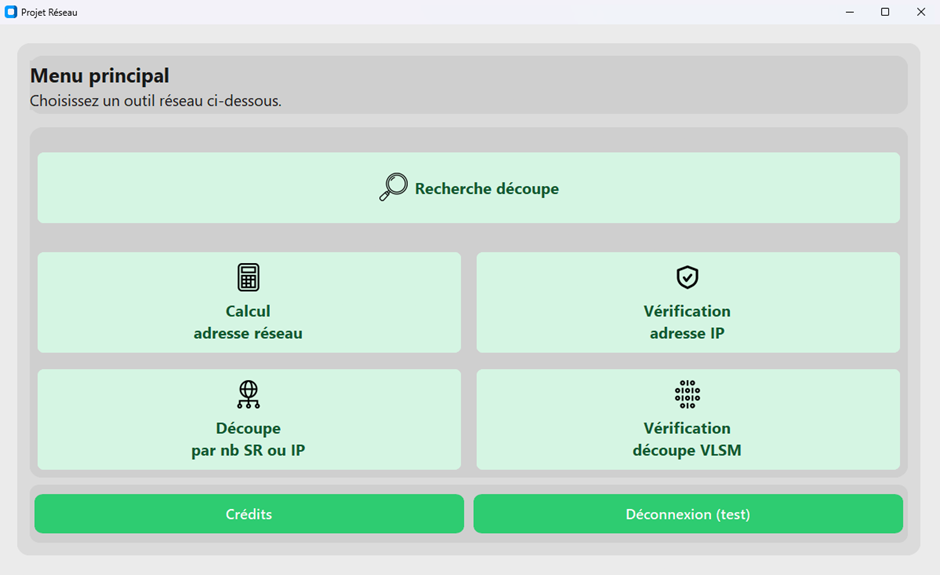The width and height of the screenshot is (940, 575).
Task: Launch Vérification adresse IP text label
Action: coord(687,322)
